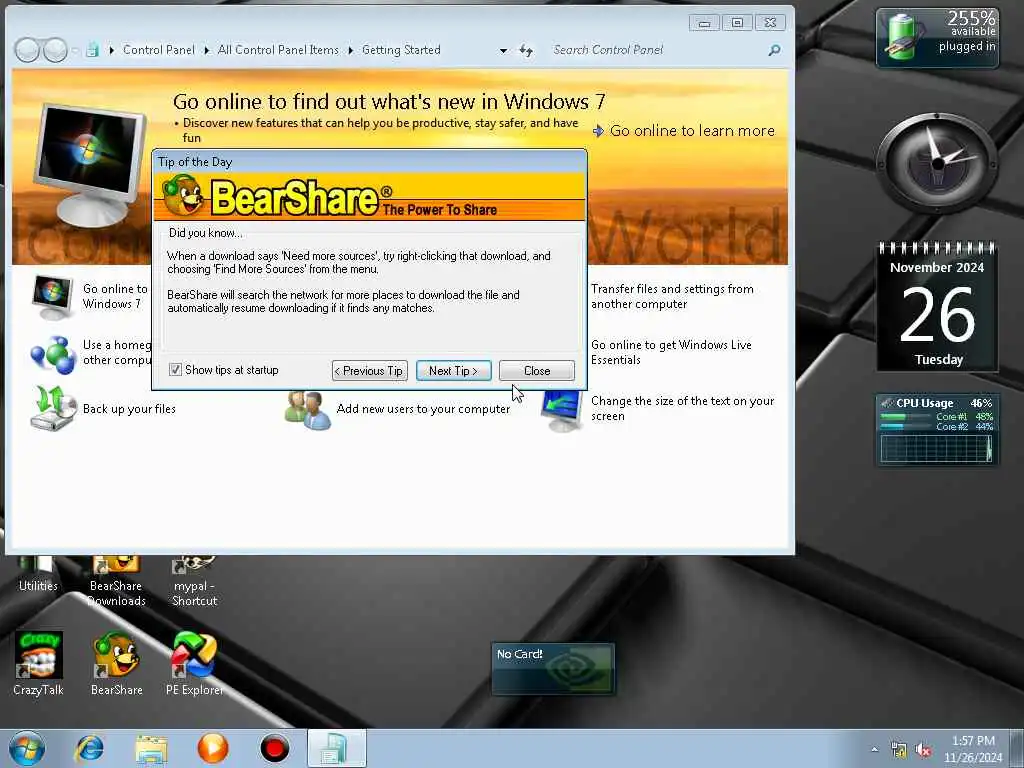Click the network tray icon
This screenshot has width=1024, height=768.
[x=899, y=750]
